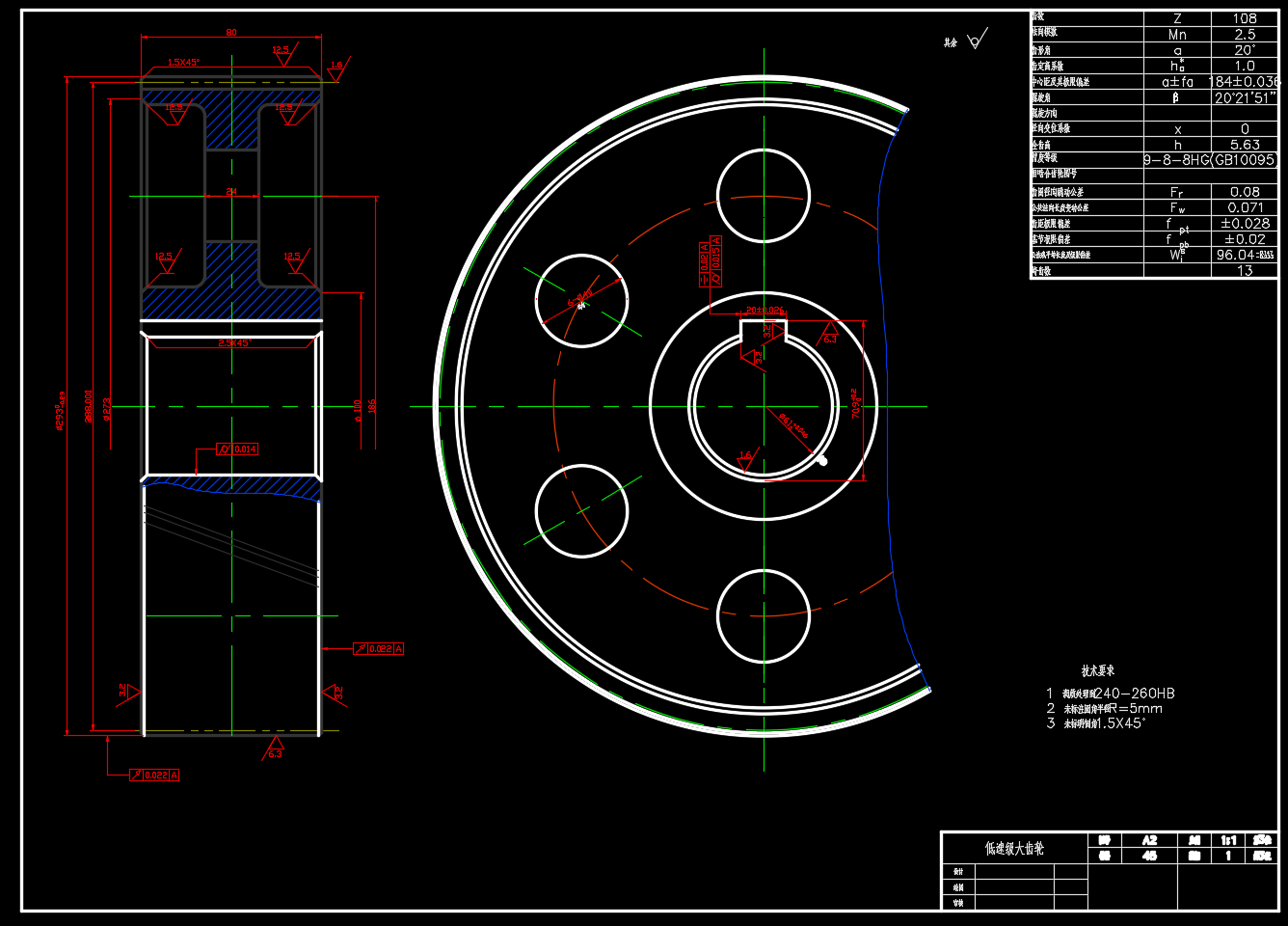Screen dimensions: 1288x926
Task: Select the 24 web thickness dimension
Action: (x=231, y=192)
